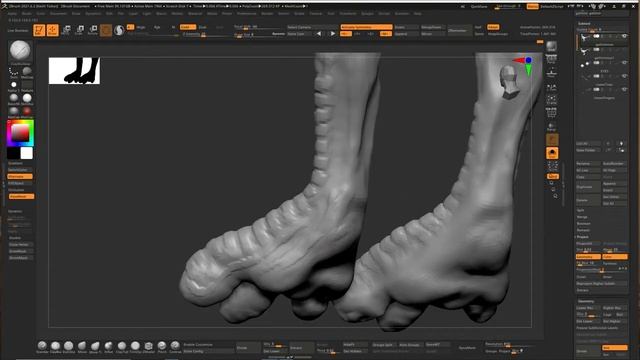Open the Preferences menu
640x360 pixels.
click(247, 13)
